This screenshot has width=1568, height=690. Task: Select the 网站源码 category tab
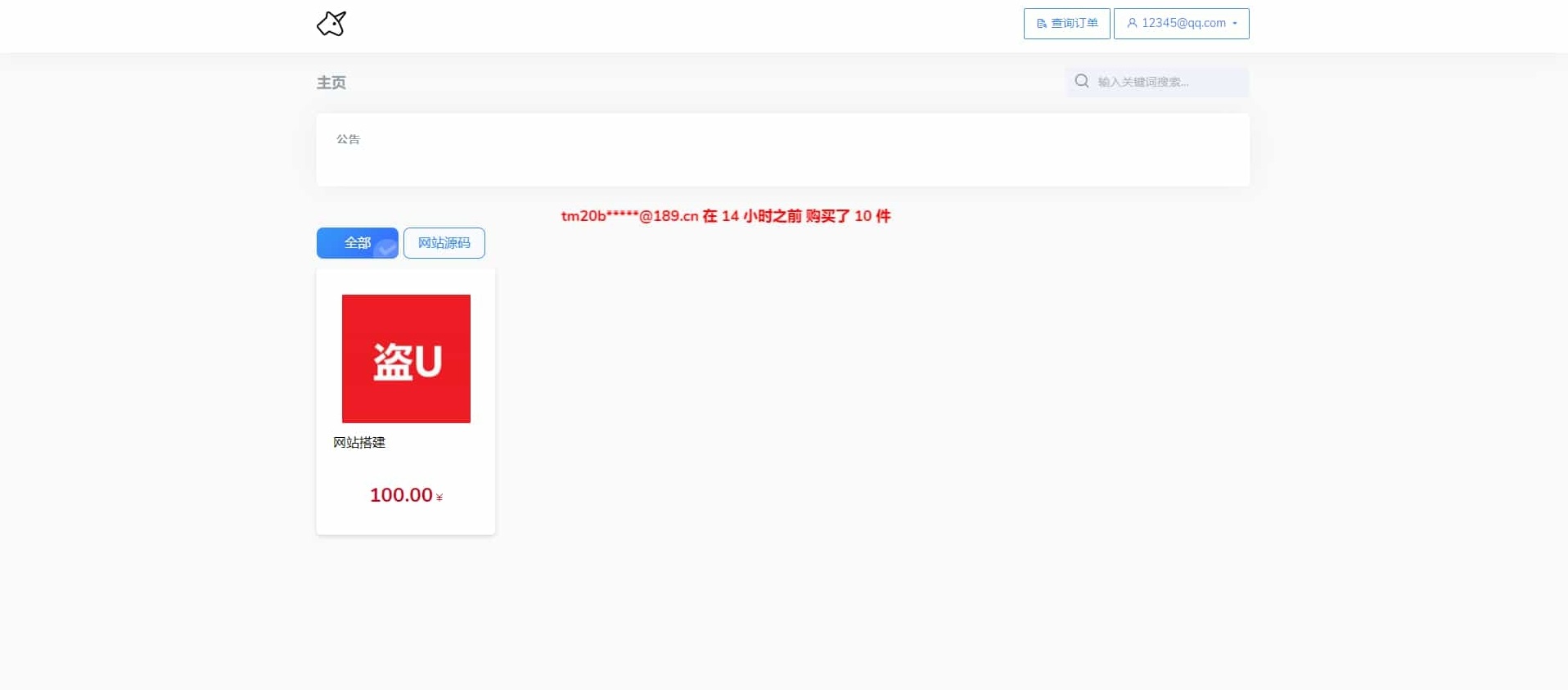point(444,243)
